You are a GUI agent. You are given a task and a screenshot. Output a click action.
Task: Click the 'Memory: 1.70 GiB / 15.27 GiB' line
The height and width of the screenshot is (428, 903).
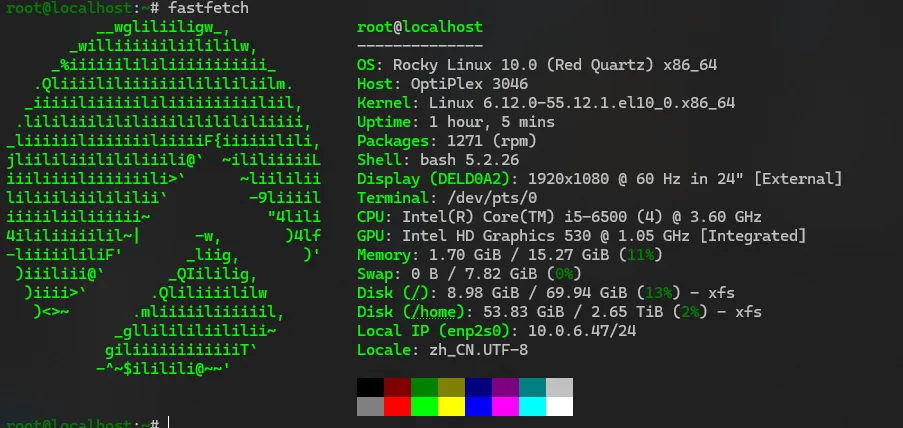[510, 255]
